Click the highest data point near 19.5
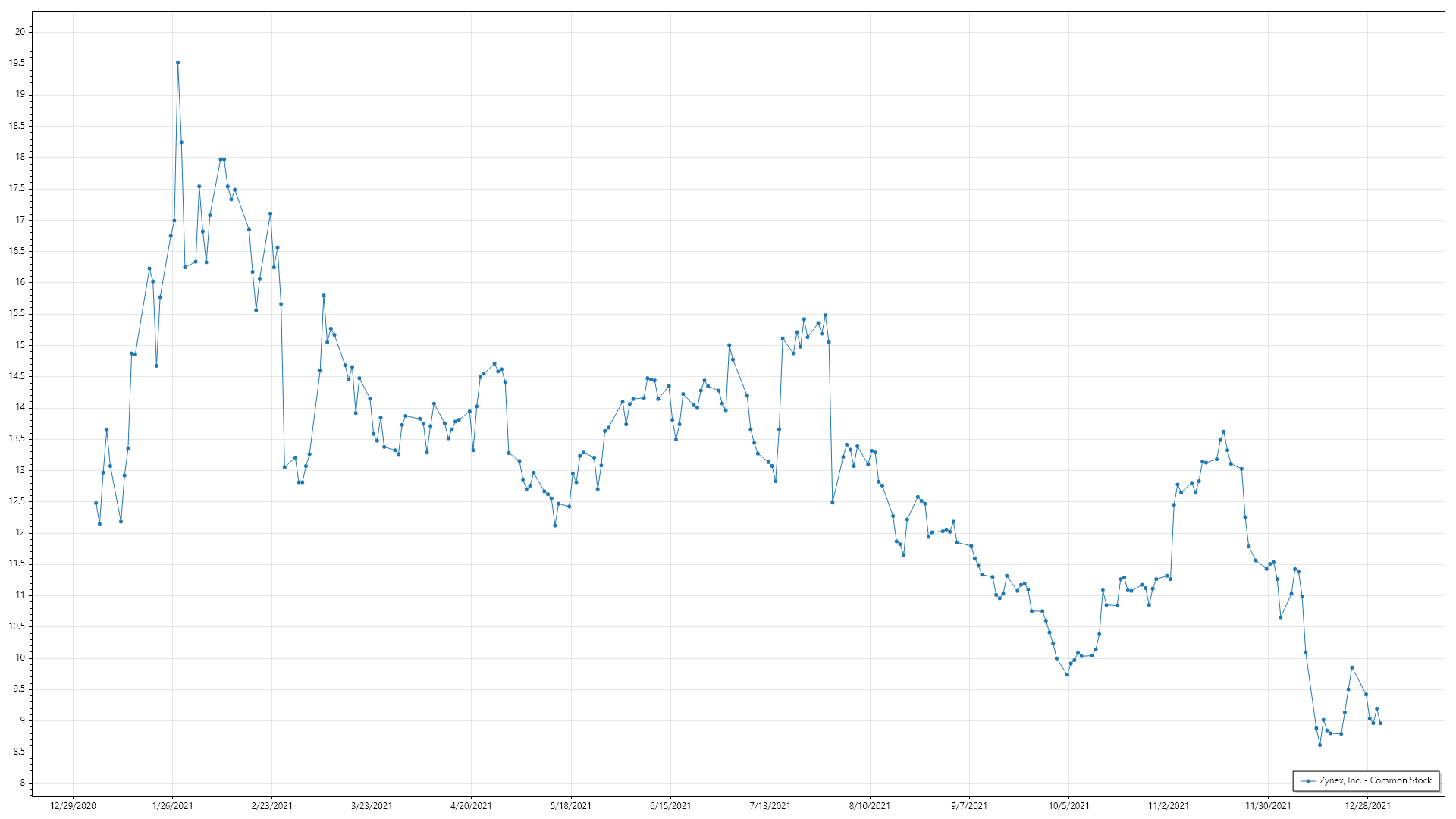 tap(177, 63)
